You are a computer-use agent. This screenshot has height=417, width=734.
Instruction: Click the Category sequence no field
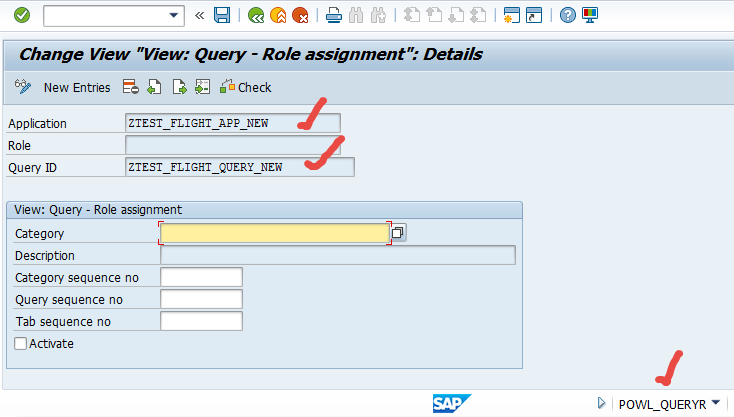[x=201, y=277]
